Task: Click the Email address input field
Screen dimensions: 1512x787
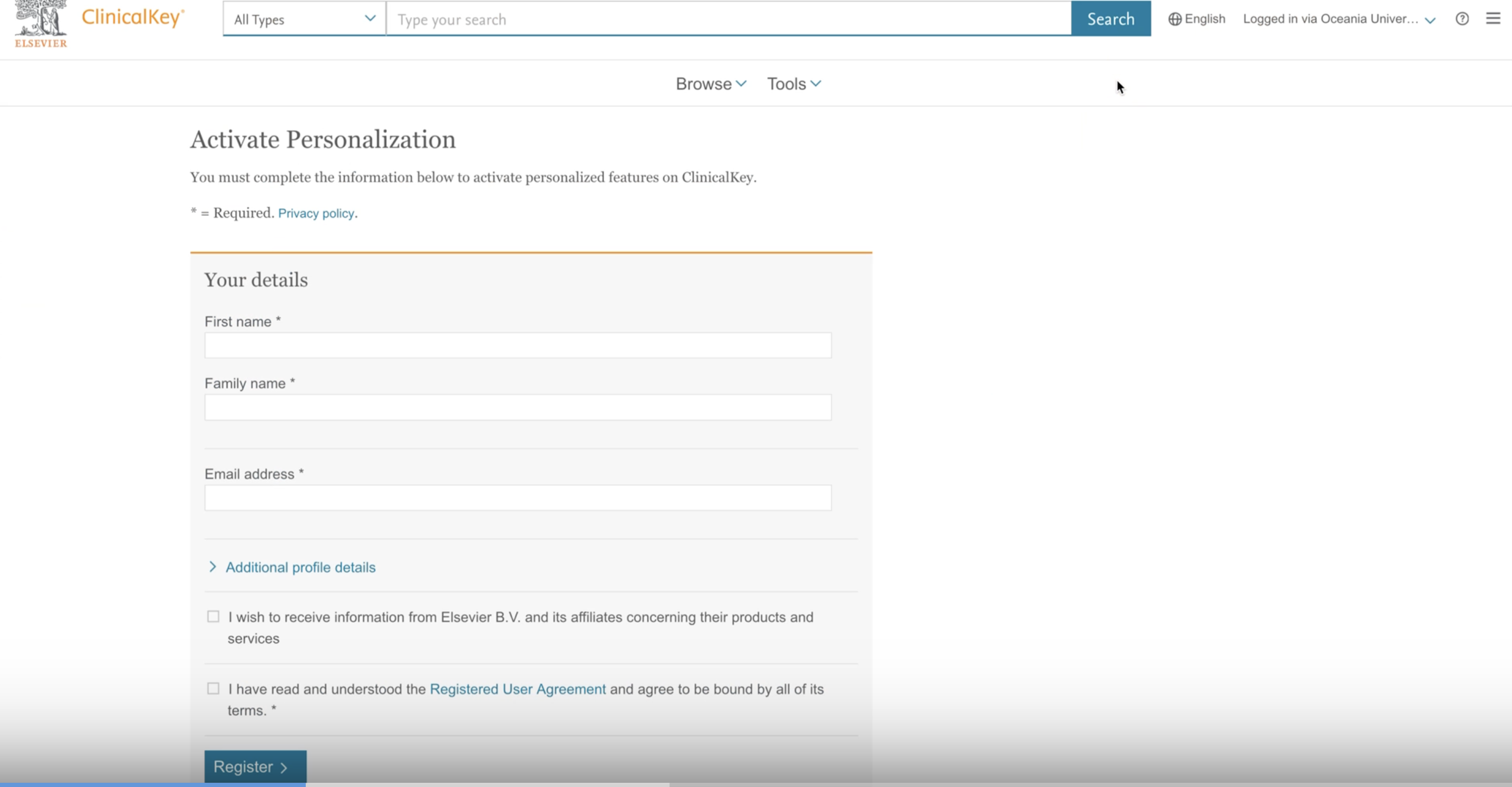Action: point(518,498)
